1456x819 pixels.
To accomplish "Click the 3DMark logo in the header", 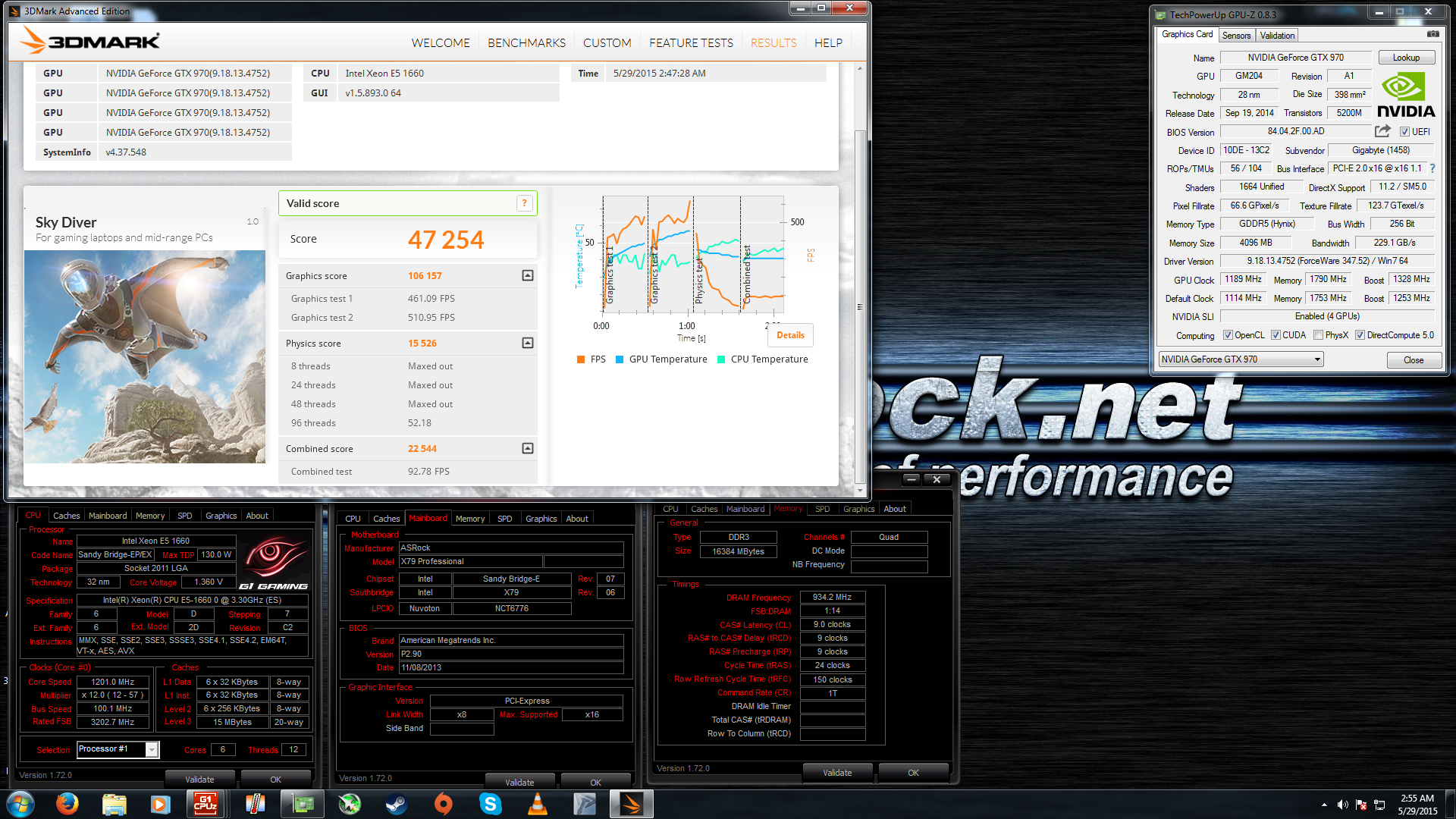I will click(x=89, y=40).
